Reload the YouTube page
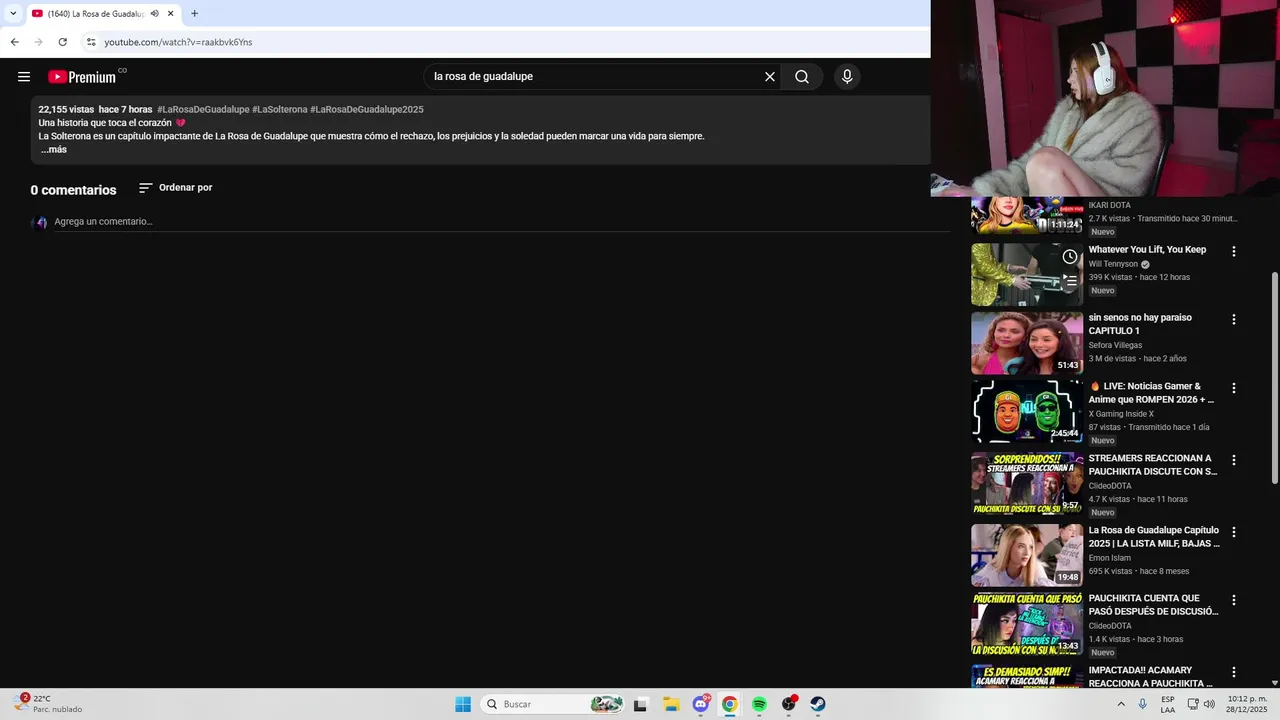Image resolution: width=1280 pixels, height=720 pixels. 62,42
